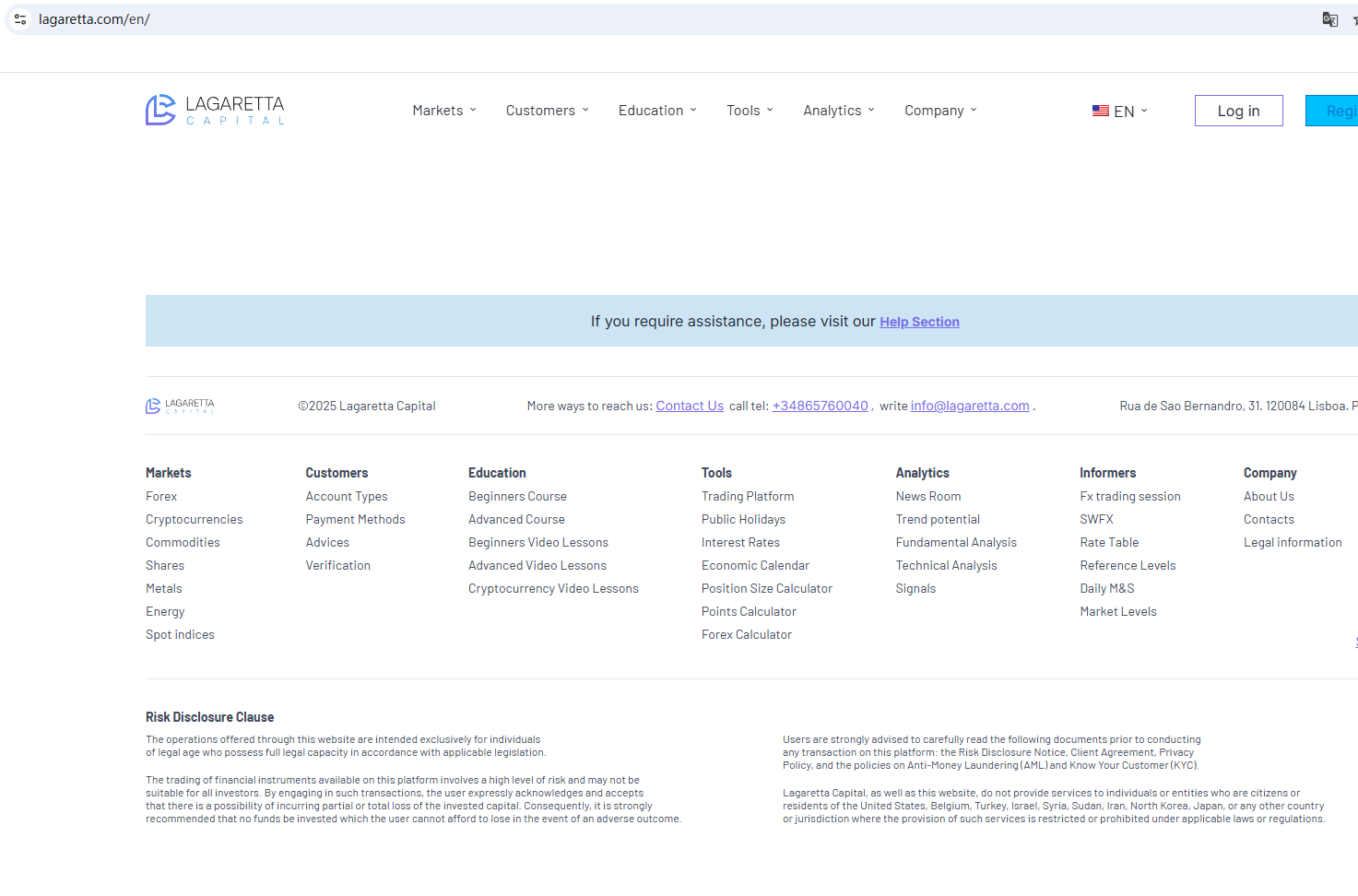This screenshot has height=896, width=1358.
Task: Open Reference Levels link
Action: pyautogui.click(x=1128, y=565)
